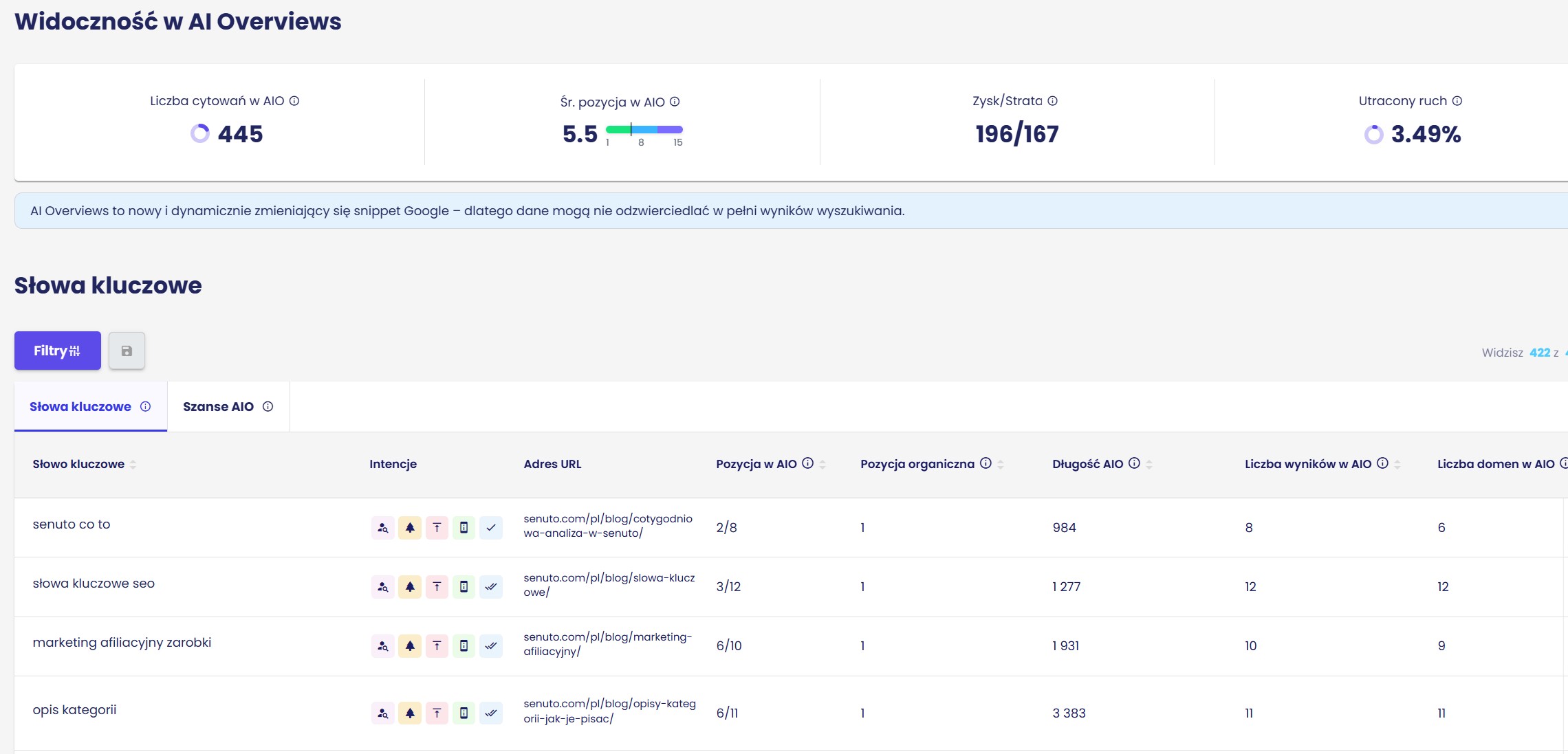The height and width of the screenshot is (754, 1568).
Task: Sort by Długość AIO column arrows
Action: tap(1149, 465)
